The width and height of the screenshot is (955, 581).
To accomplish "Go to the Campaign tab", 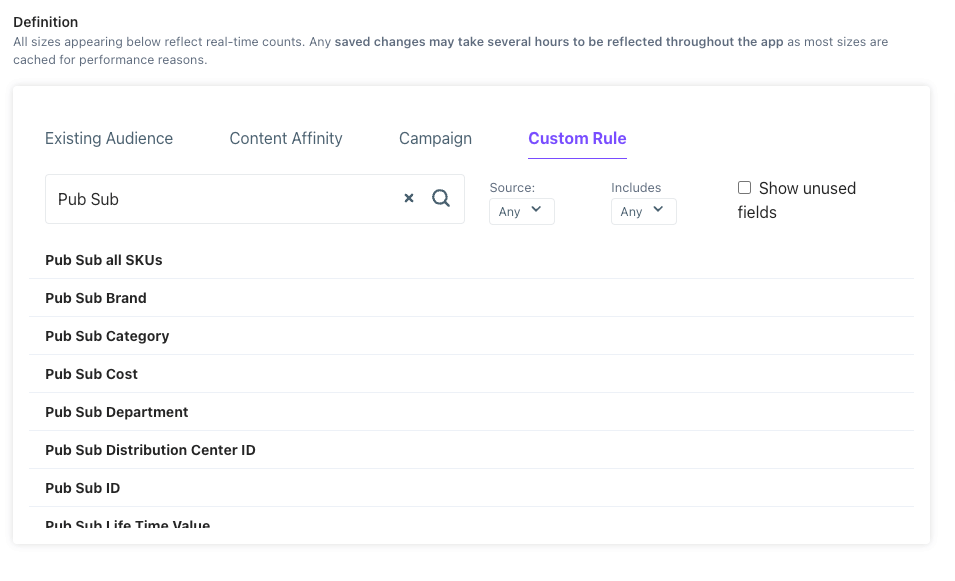I will [x=435, y=139].
